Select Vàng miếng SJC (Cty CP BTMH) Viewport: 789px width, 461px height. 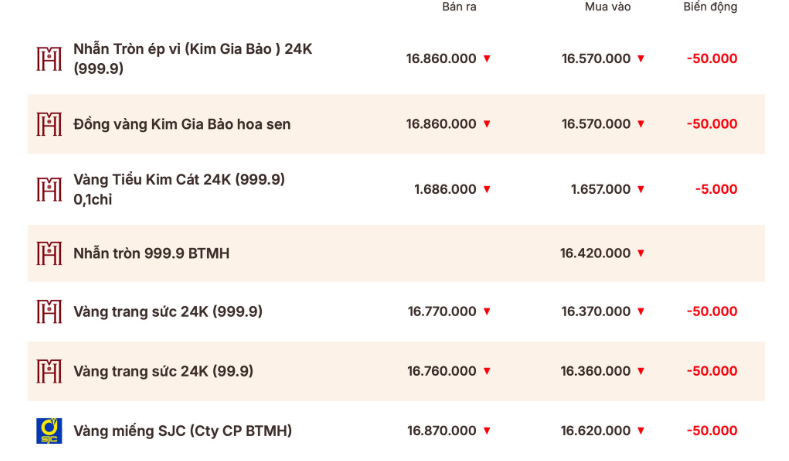(x=182, y=431)
